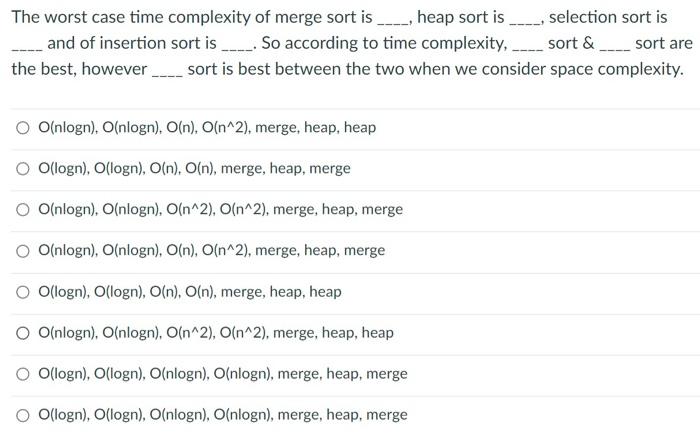Select the last option's radio button
The image size is (700, 433).
[x=23, y=415]
